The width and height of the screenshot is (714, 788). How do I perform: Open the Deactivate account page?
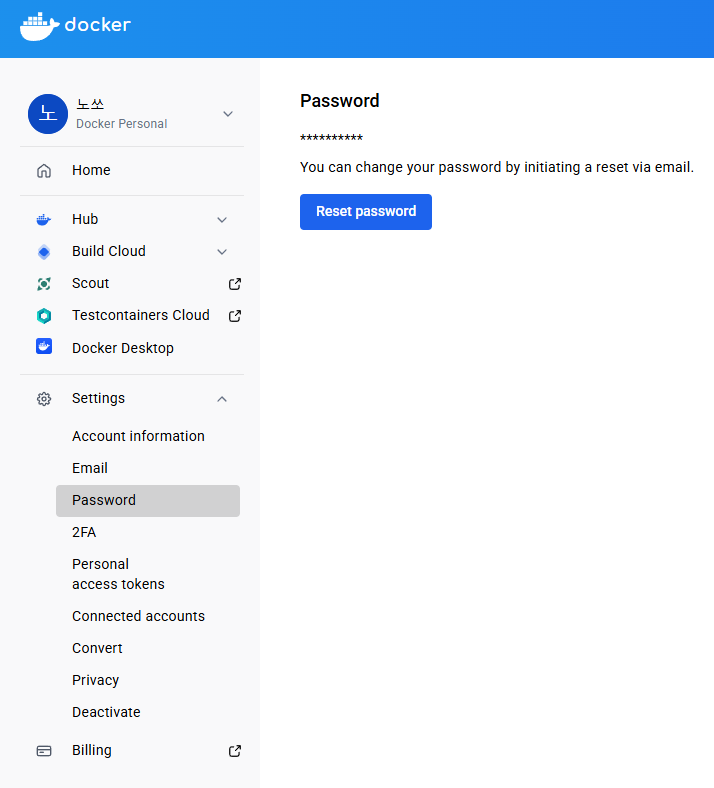point(106,712)
